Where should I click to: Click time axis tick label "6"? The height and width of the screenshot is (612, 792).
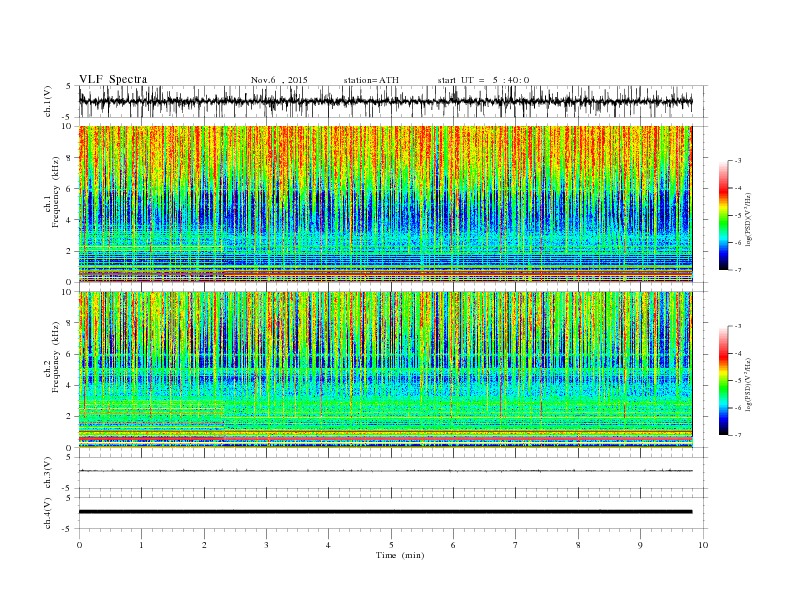pyautogui.click(x=453, y=545)
